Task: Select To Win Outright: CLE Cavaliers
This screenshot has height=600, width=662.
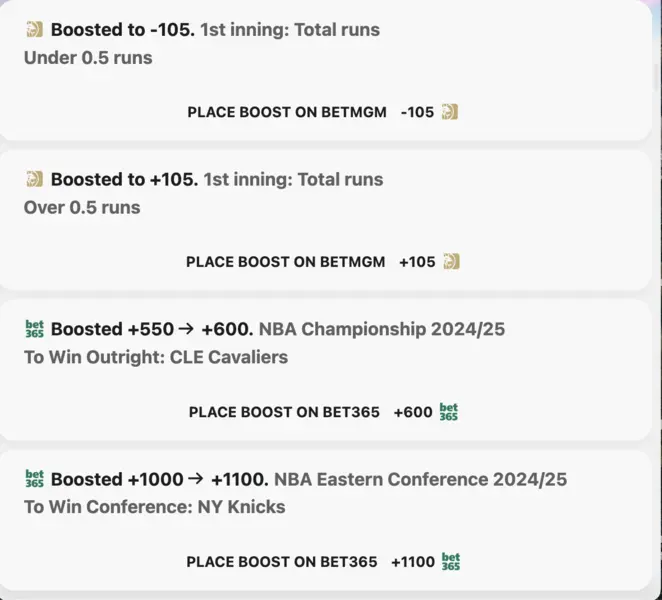Action: point(156,357)
